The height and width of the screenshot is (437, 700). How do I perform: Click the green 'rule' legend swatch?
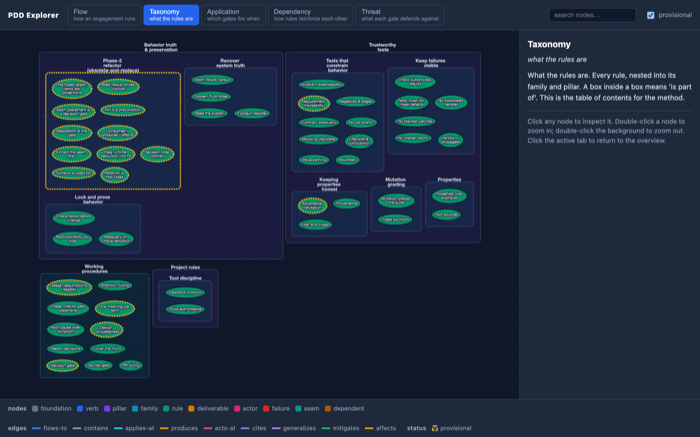[x=166, y=408]
